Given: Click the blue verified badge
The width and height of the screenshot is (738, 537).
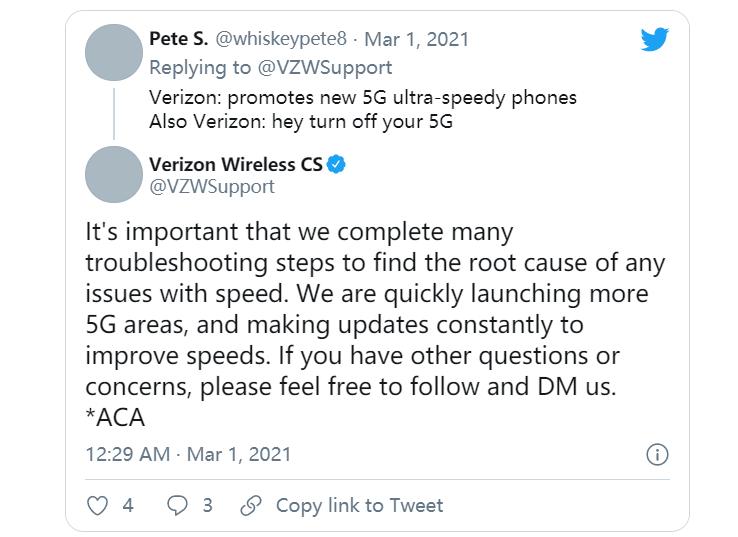Looking at the screenshot, I should [338, 164].
